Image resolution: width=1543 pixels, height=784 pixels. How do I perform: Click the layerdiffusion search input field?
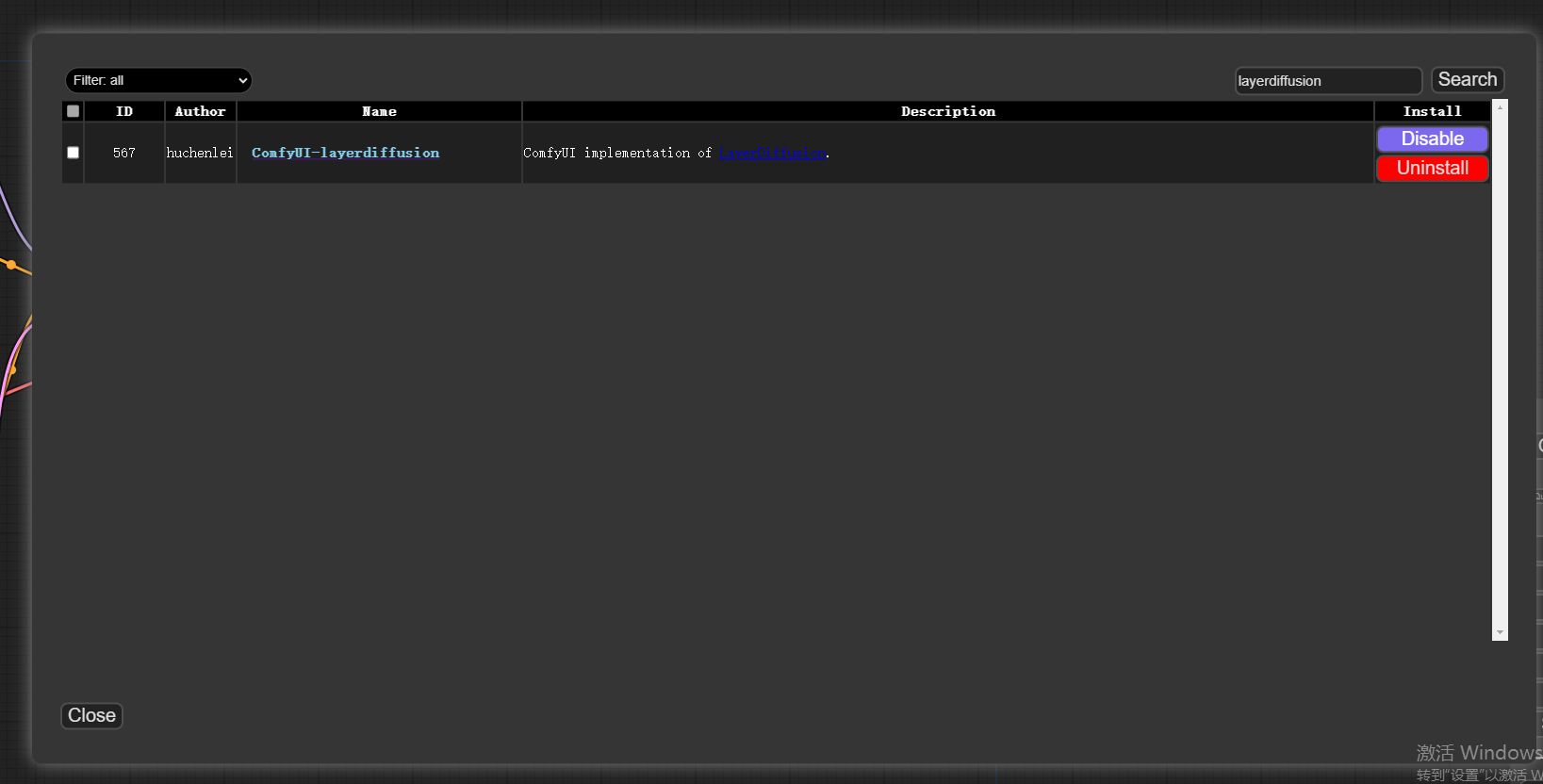point(1328,81)
